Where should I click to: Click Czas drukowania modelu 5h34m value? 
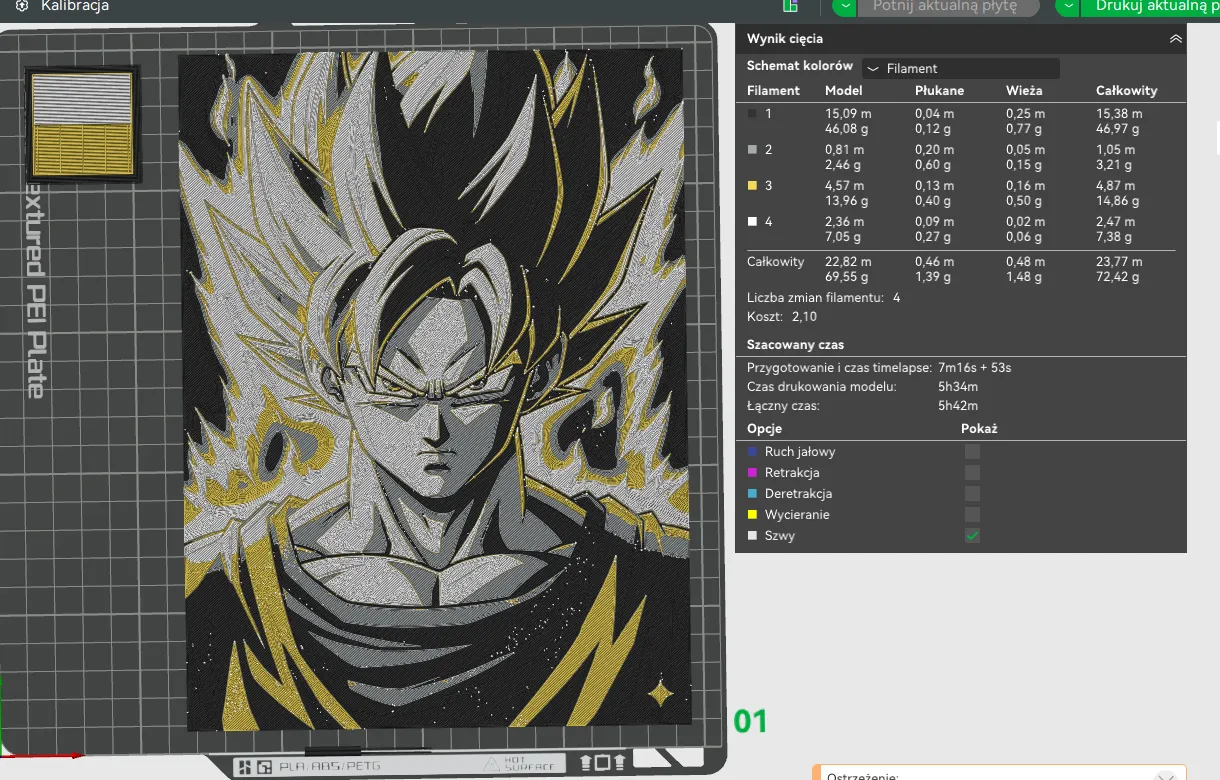click(958, 387)
